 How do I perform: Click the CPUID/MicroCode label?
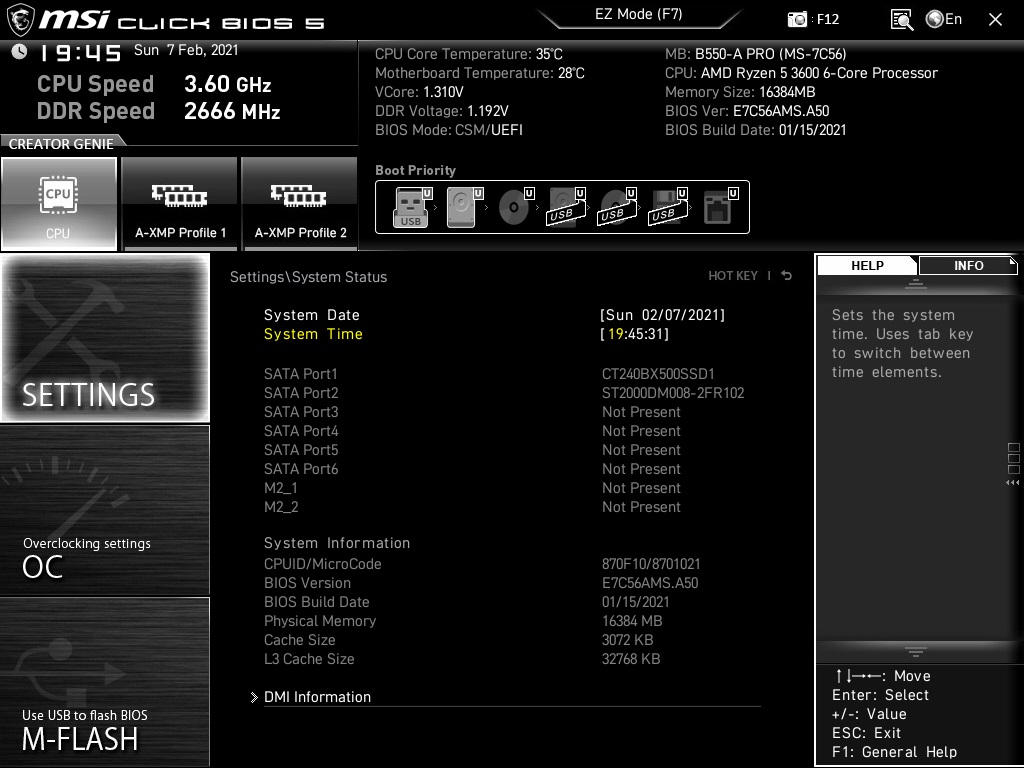click(323, 564)
